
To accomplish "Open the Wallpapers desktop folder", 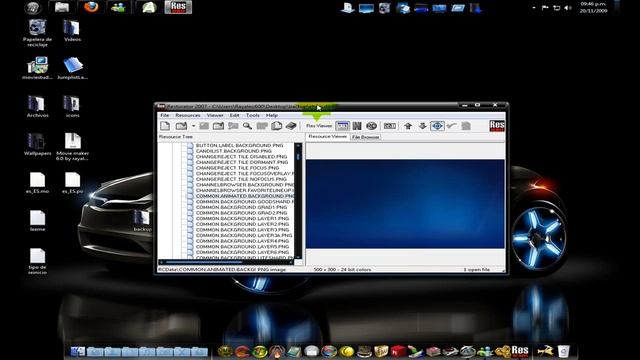I will 37,144.
